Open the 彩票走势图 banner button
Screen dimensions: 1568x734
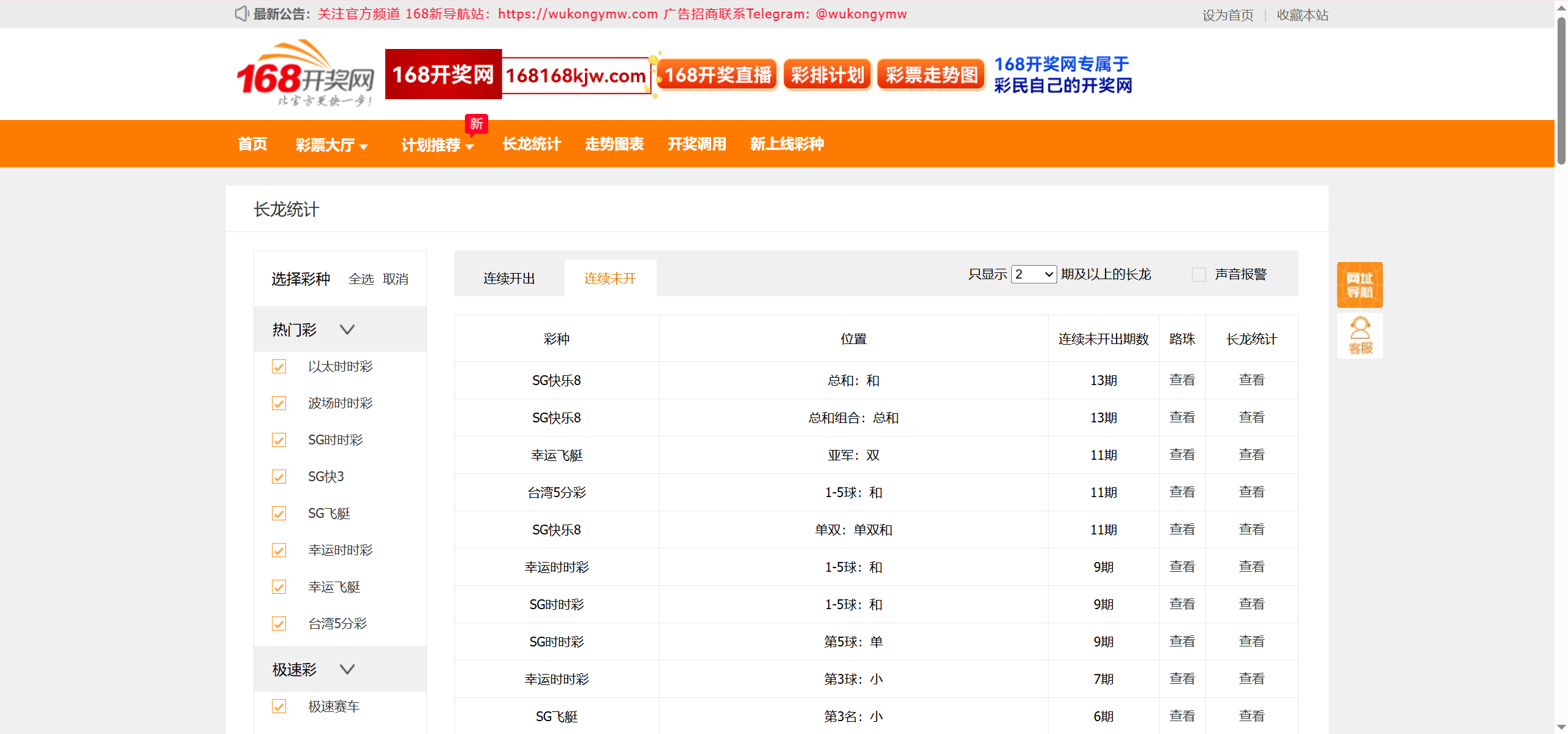pyautogui.click(x=931, y=75)
